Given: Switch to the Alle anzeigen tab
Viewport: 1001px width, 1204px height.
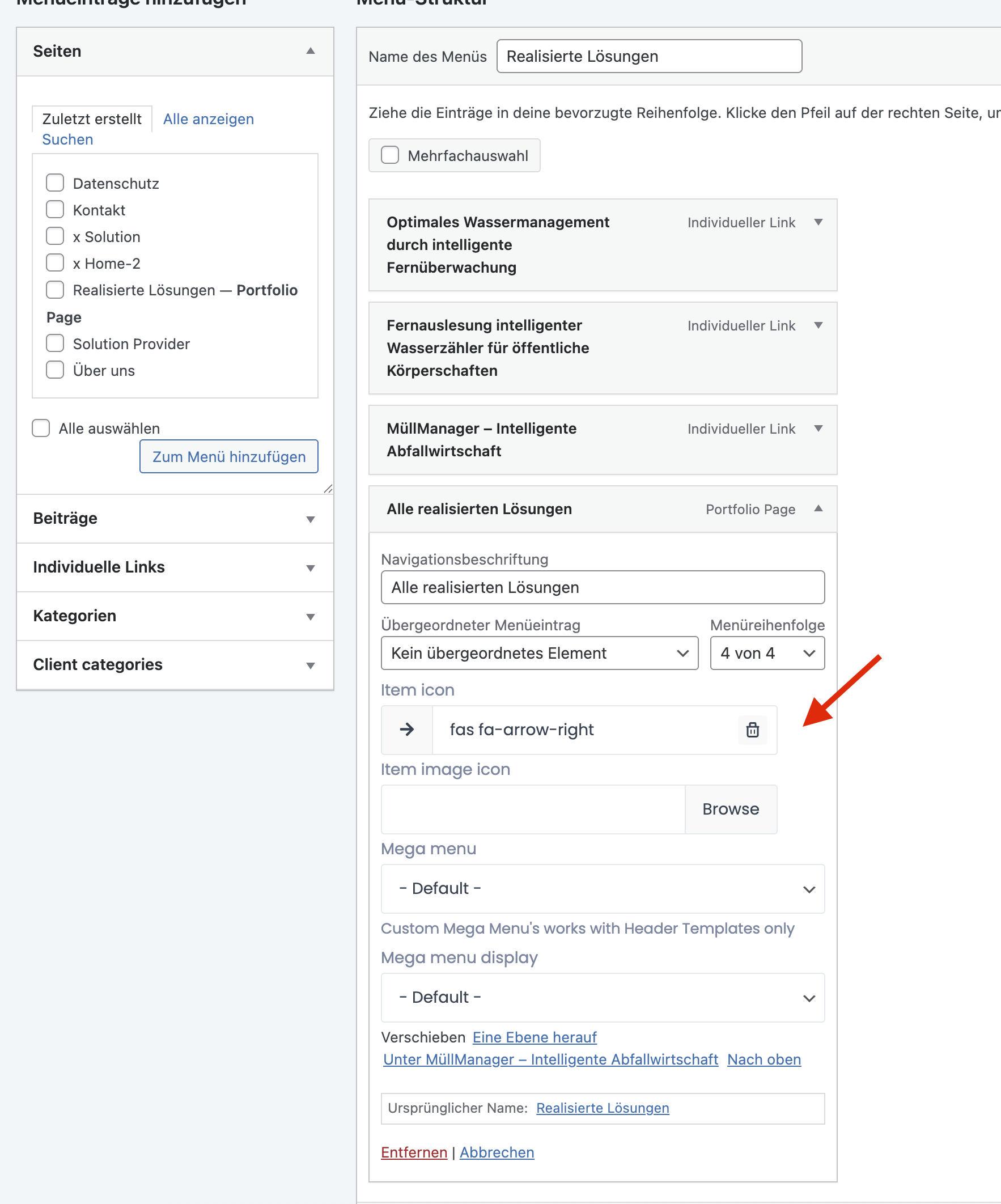Looking at the screenshot, I should pyautogui.click(x=208, y=118).
